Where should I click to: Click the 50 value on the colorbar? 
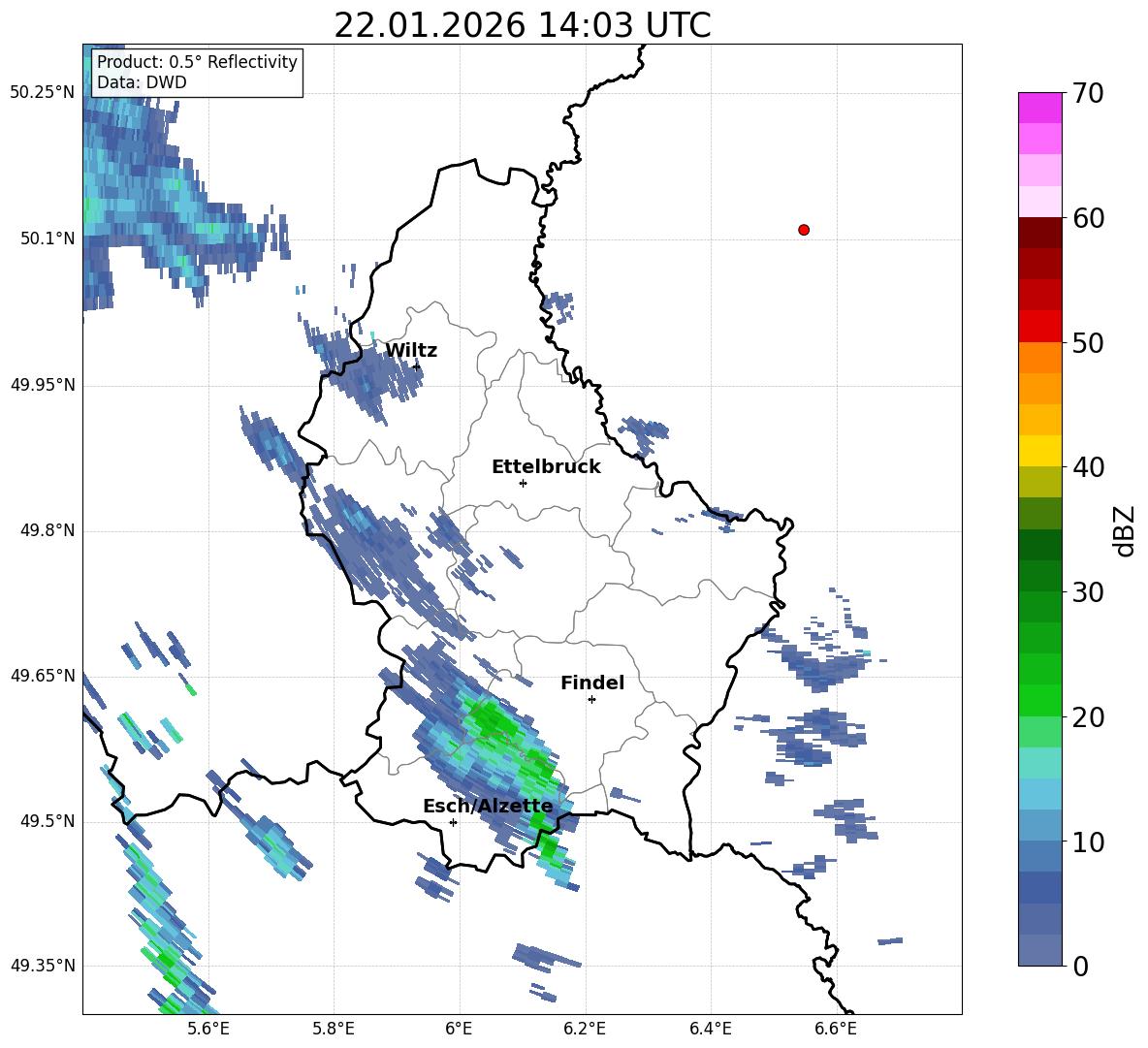(x=1088, y=343)
